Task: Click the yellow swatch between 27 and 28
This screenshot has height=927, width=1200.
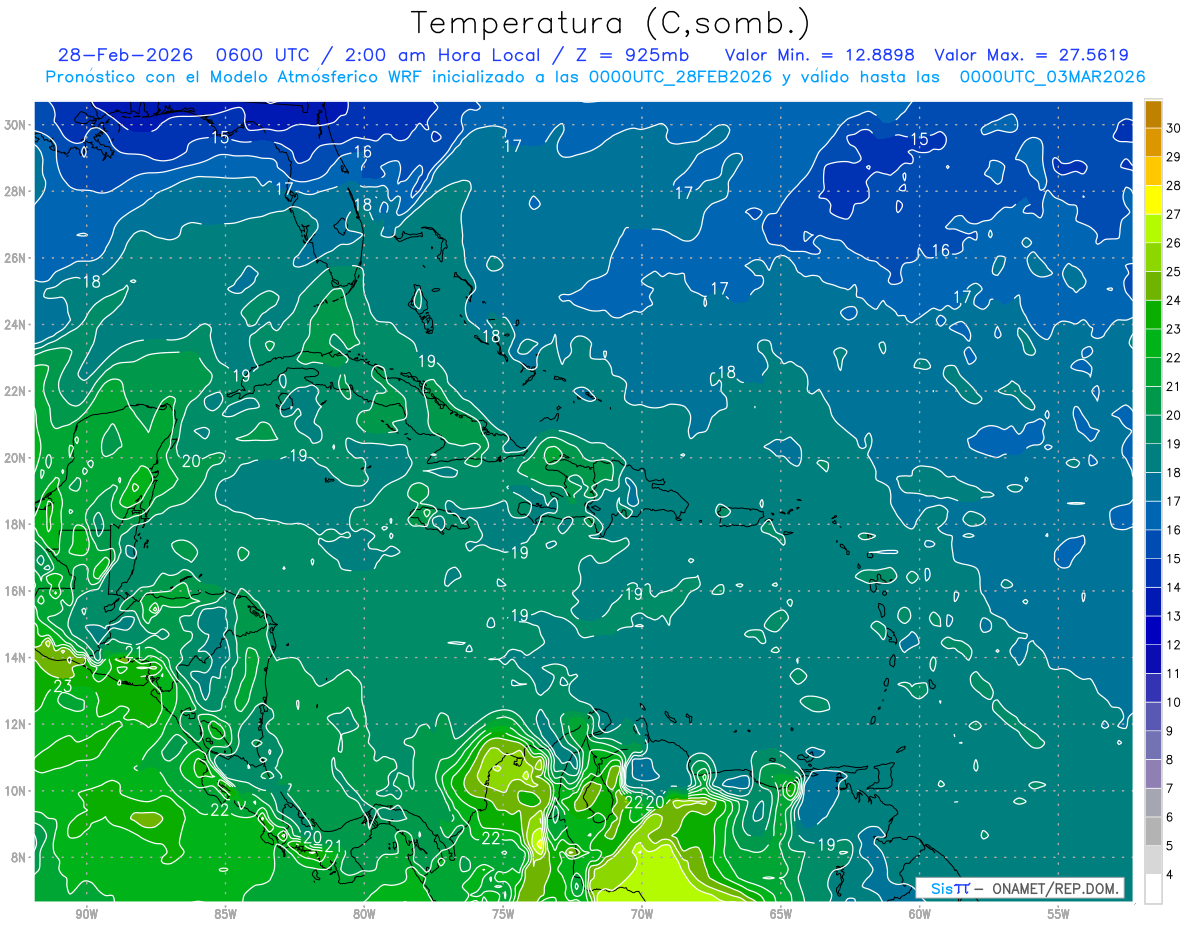Action: click(1153, 199)
